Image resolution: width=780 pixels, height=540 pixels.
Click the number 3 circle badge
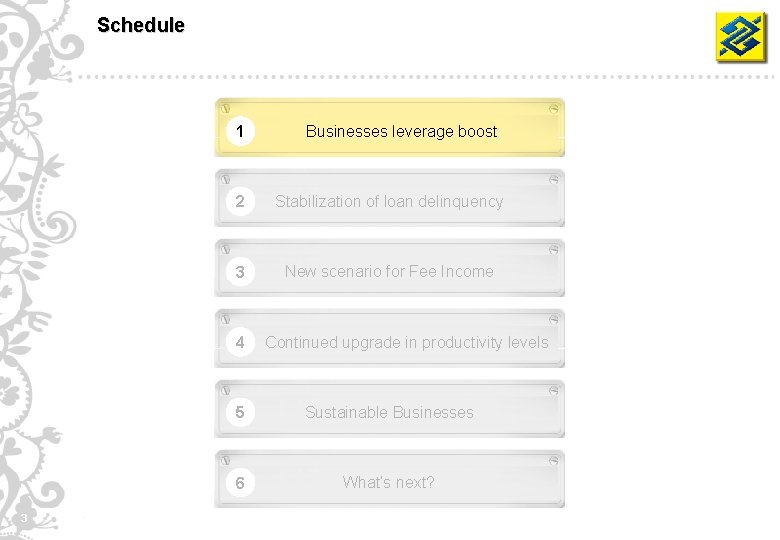coord(240,272)
